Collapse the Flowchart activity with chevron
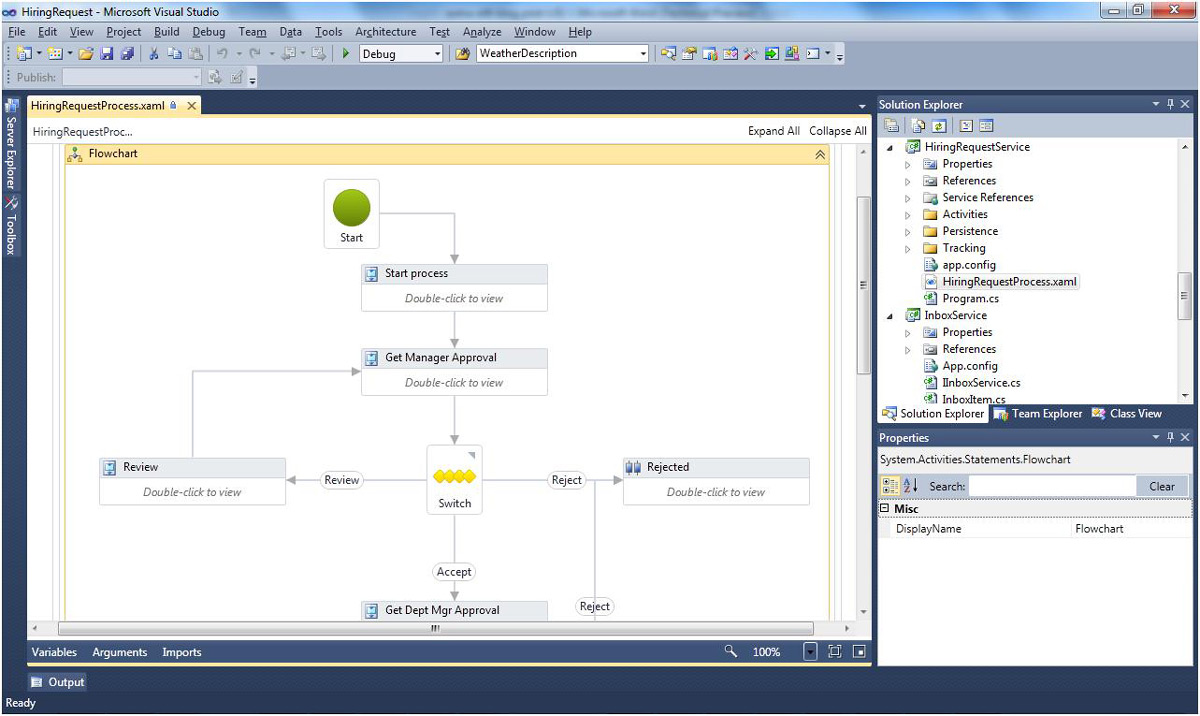 (x=820, y=155)
